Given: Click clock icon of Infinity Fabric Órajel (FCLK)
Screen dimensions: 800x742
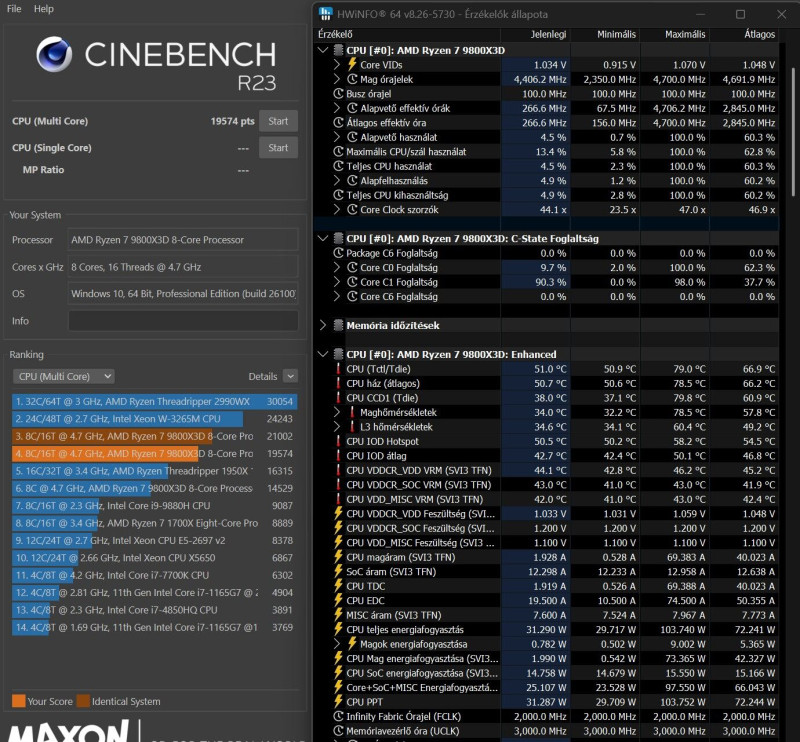Looking at the screenshot, I should pyautogui.click(x=338, y=716).
